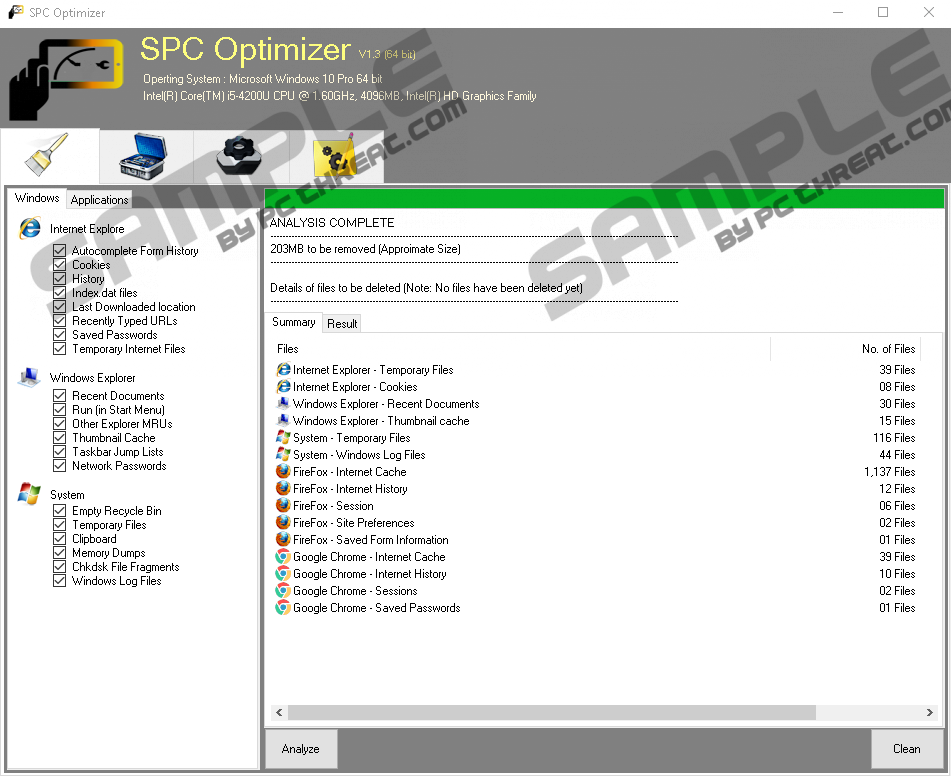
Task: Switch to the Windows tab
Action: 37,198
